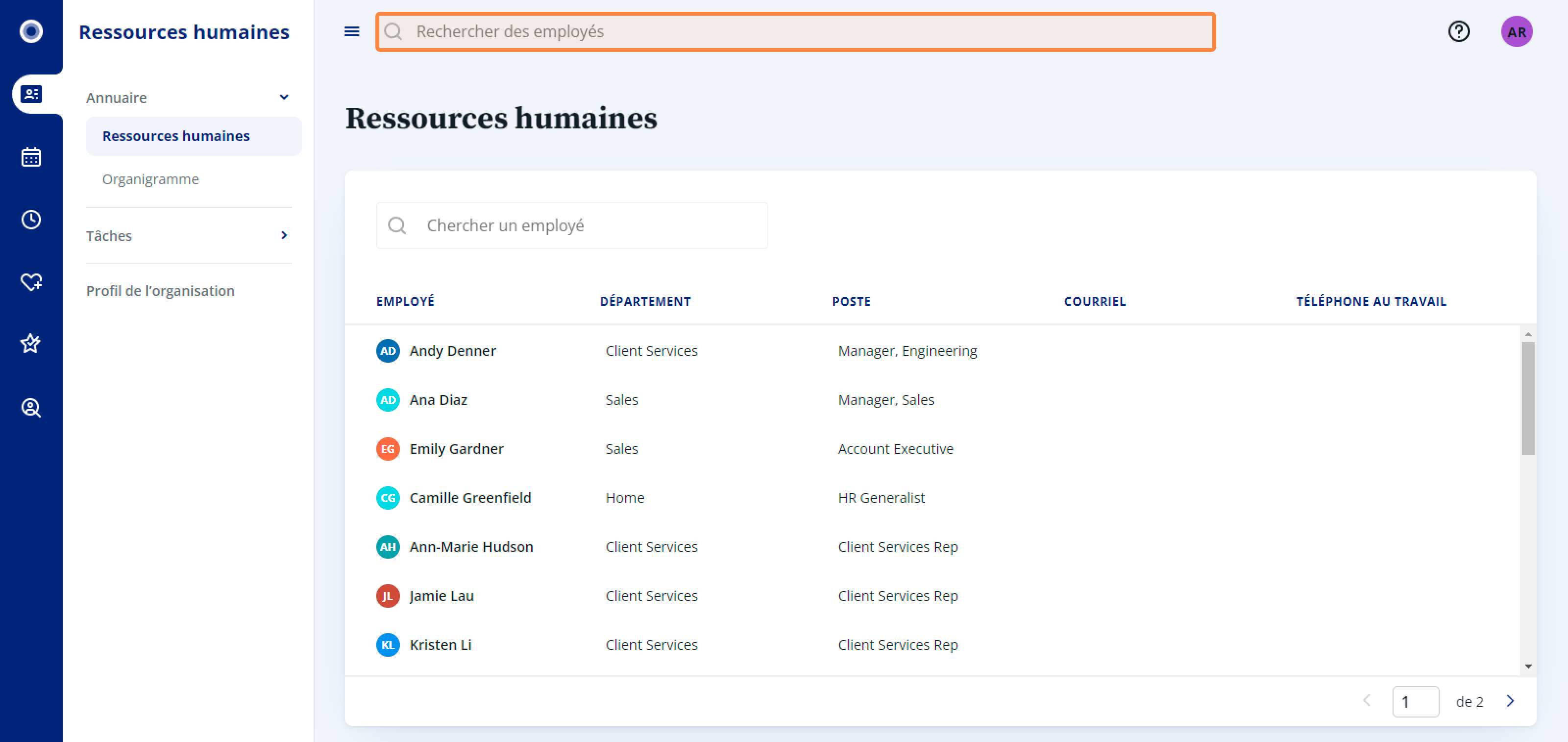The height and width of the screenshot is (742, 1568).
Task: Sort by EMPLOYÉ column header
Action: coord(405,302)
